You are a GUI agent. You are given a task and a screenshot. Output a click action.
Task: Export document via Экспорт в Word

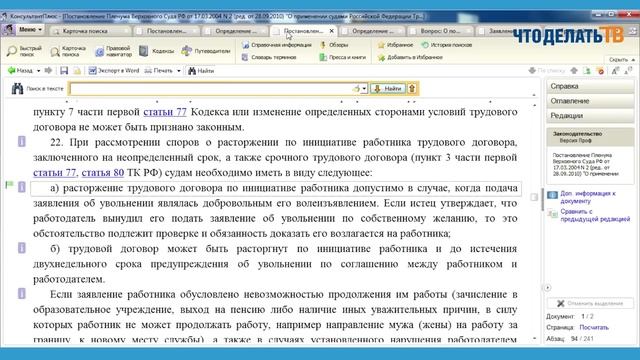point(114,71)
